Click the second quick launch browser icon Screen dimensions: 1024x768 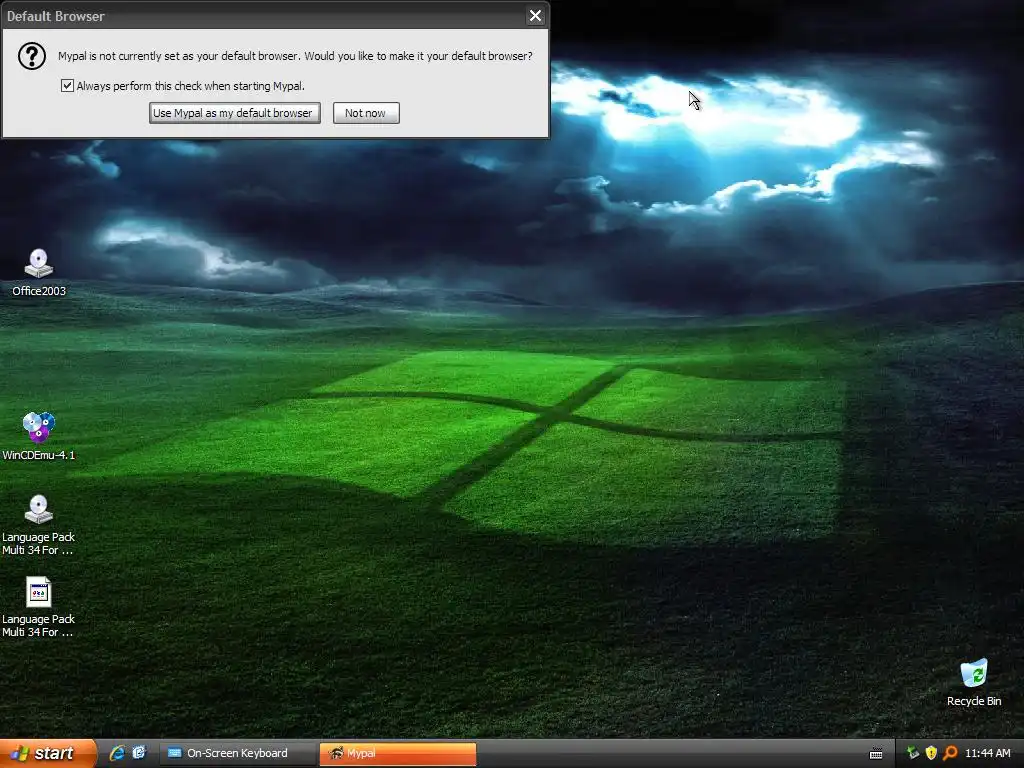(x=139, y=753)
